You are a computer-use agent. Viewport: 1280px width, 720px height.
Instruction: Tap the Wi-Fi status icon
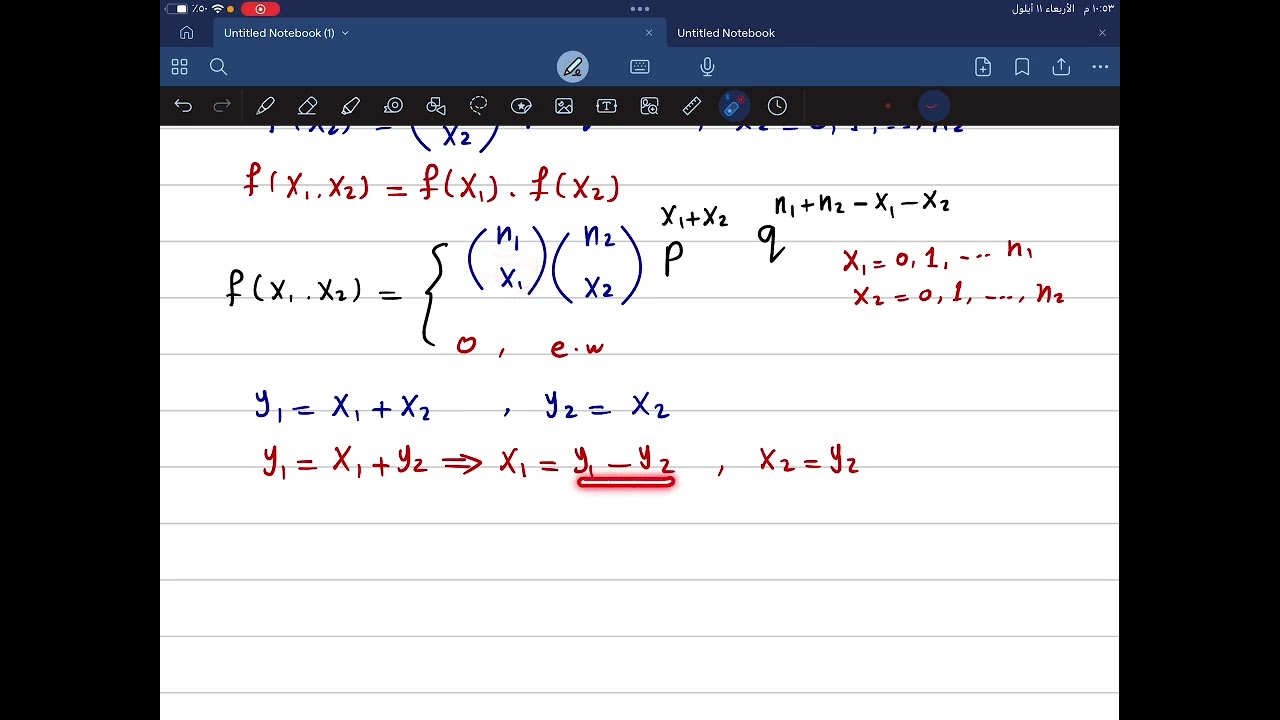pyautogui.click(x=217, y=9)
